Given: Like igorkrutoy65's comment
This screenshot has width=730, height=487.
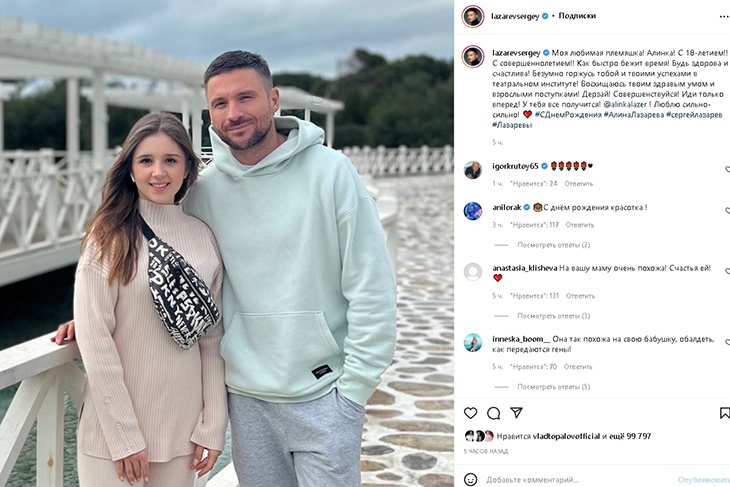Looking at the screenshot, I should tap(728, 169).
